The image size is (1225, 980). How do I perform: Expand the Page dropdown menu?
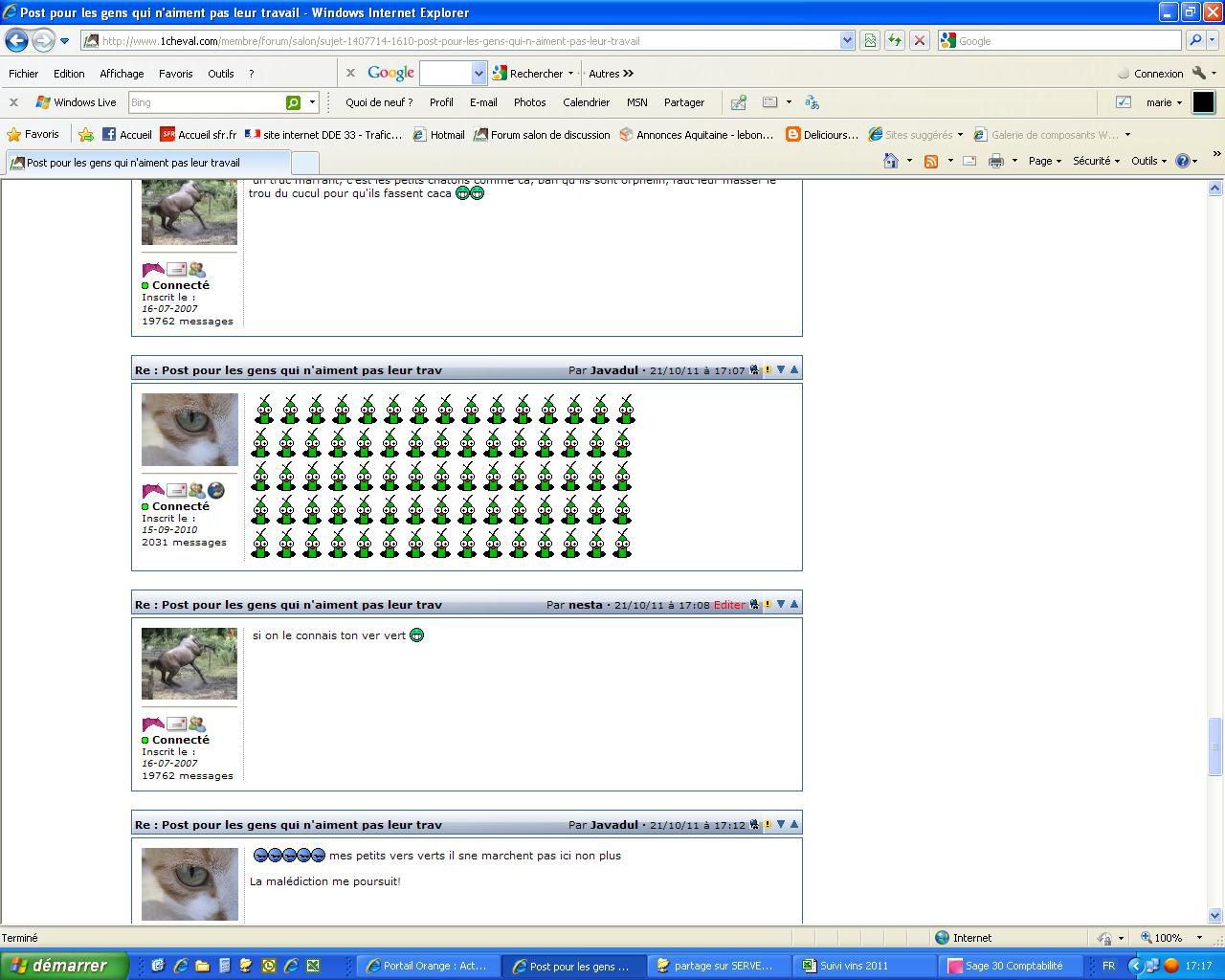[x=1044, y=161]
